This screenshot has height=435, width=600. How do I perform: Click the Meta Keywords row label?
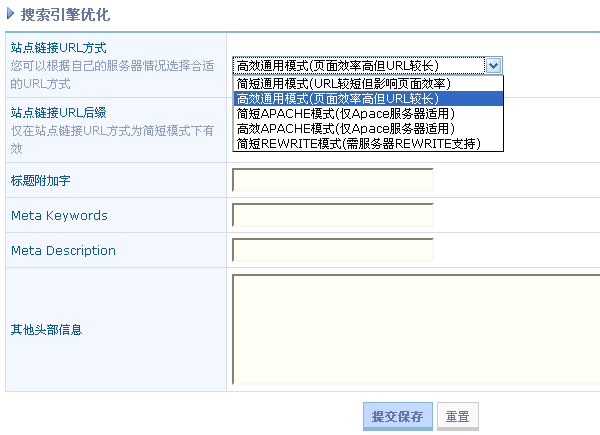pyautogui.click(x=59, y=216)
